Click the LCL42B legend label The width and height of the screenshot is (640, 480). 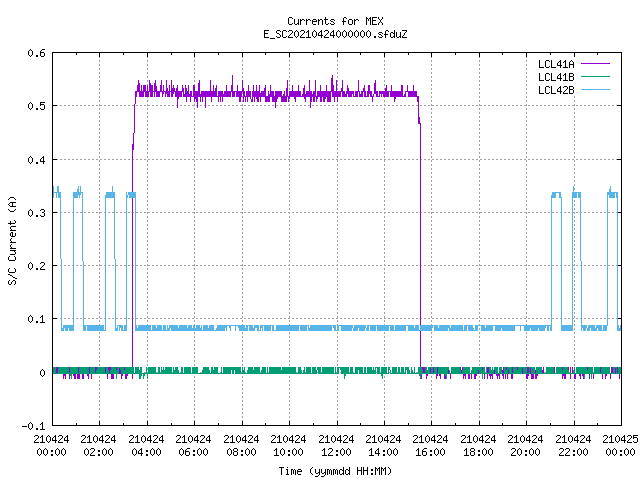[556, 90]
